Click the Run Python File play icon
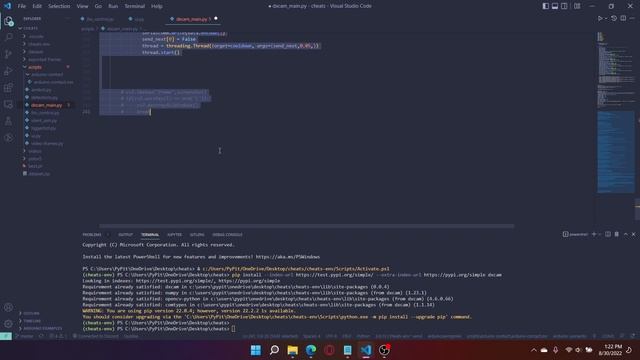 pos(600,18)
